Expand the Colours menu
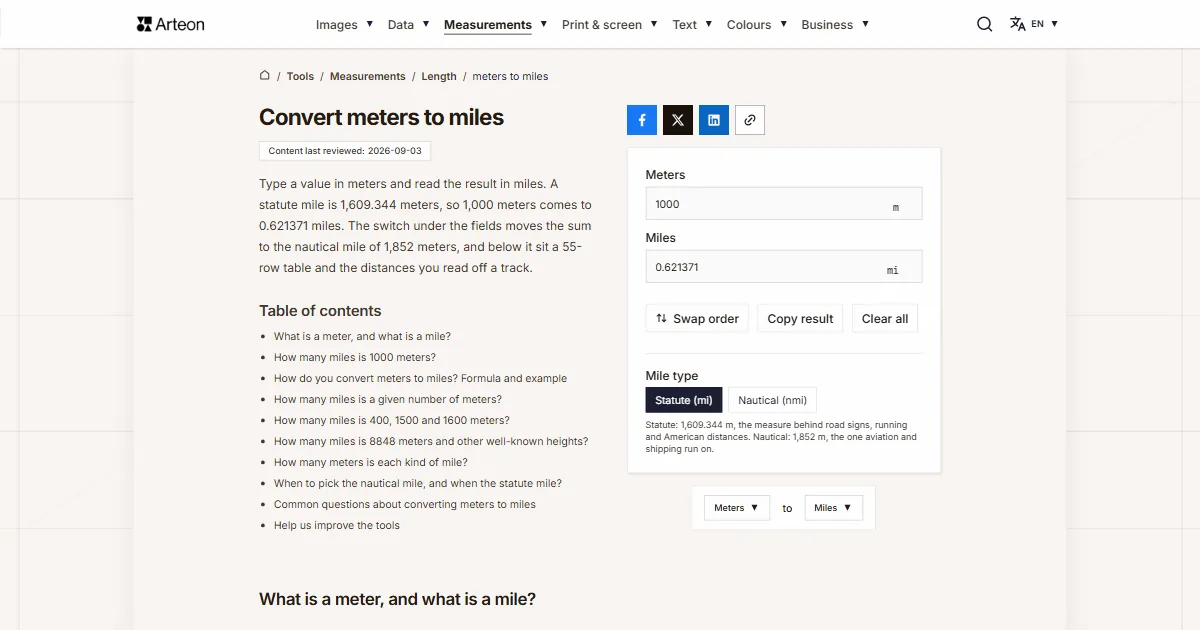The width and height of the screenshot is (1200, 630). (756, 24)
